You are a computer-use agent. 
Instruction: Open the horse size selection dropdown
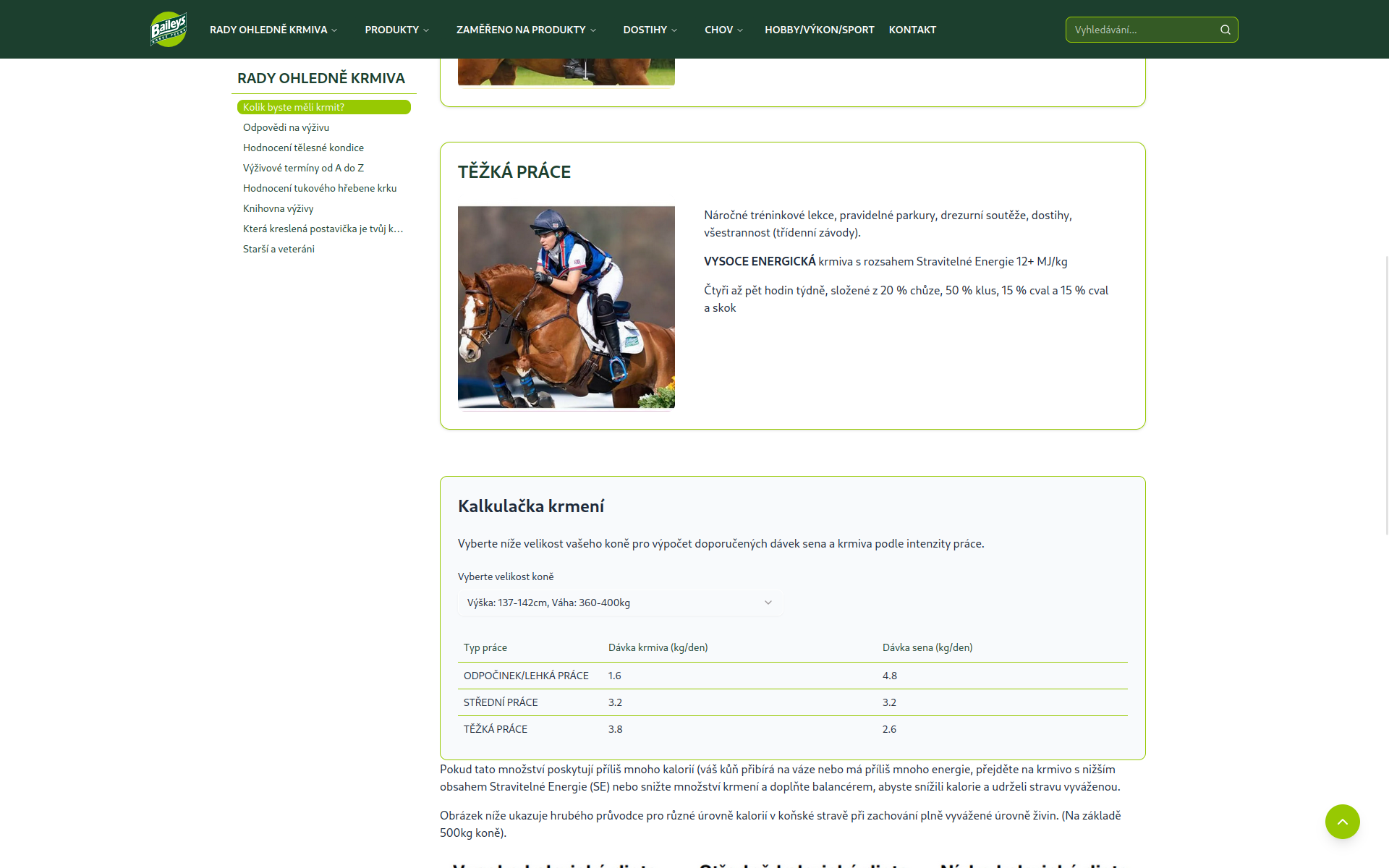coord(619,603)
